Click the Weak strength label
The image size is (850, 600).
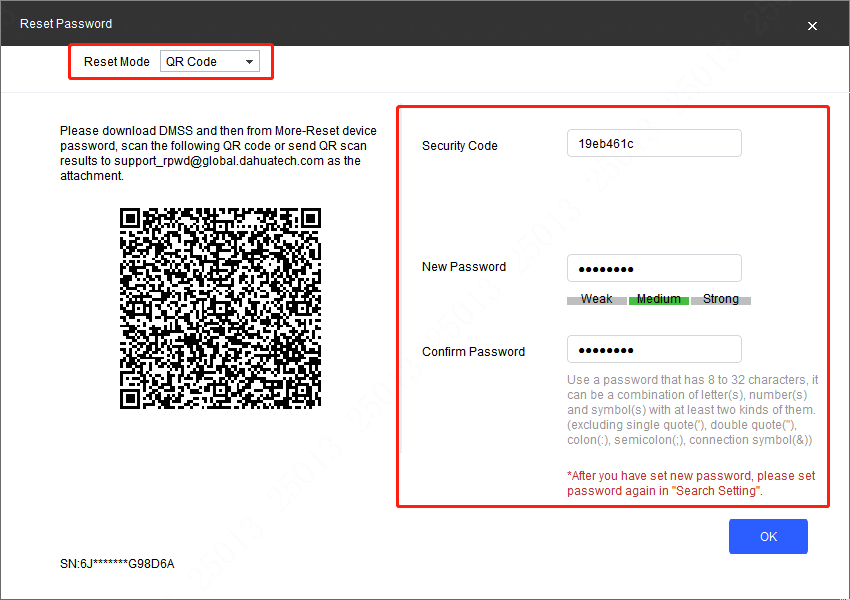(x=596, y=298)
